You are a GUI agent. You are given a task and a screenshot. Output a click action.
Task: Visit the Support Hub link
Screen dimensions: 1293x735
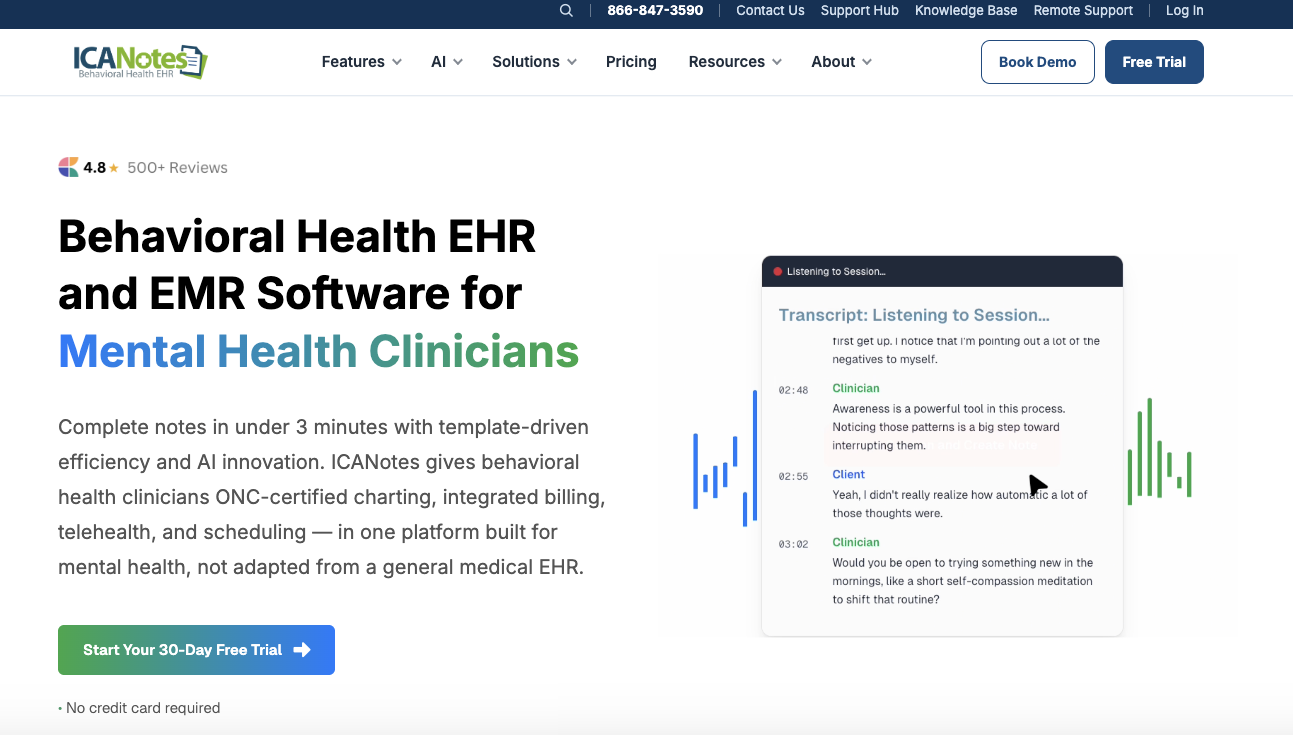pos(860,11)
